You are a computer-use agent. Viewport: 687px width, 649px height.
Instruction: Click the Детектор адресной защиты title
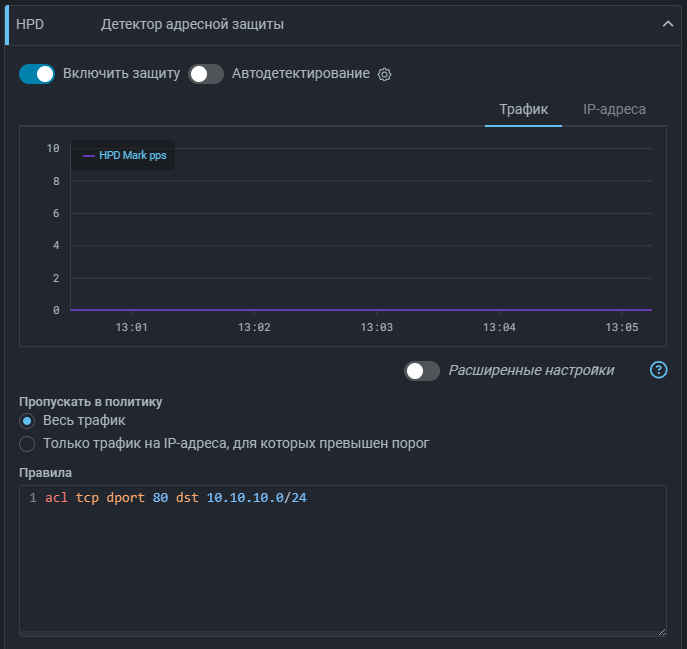(x=192, y=24)
